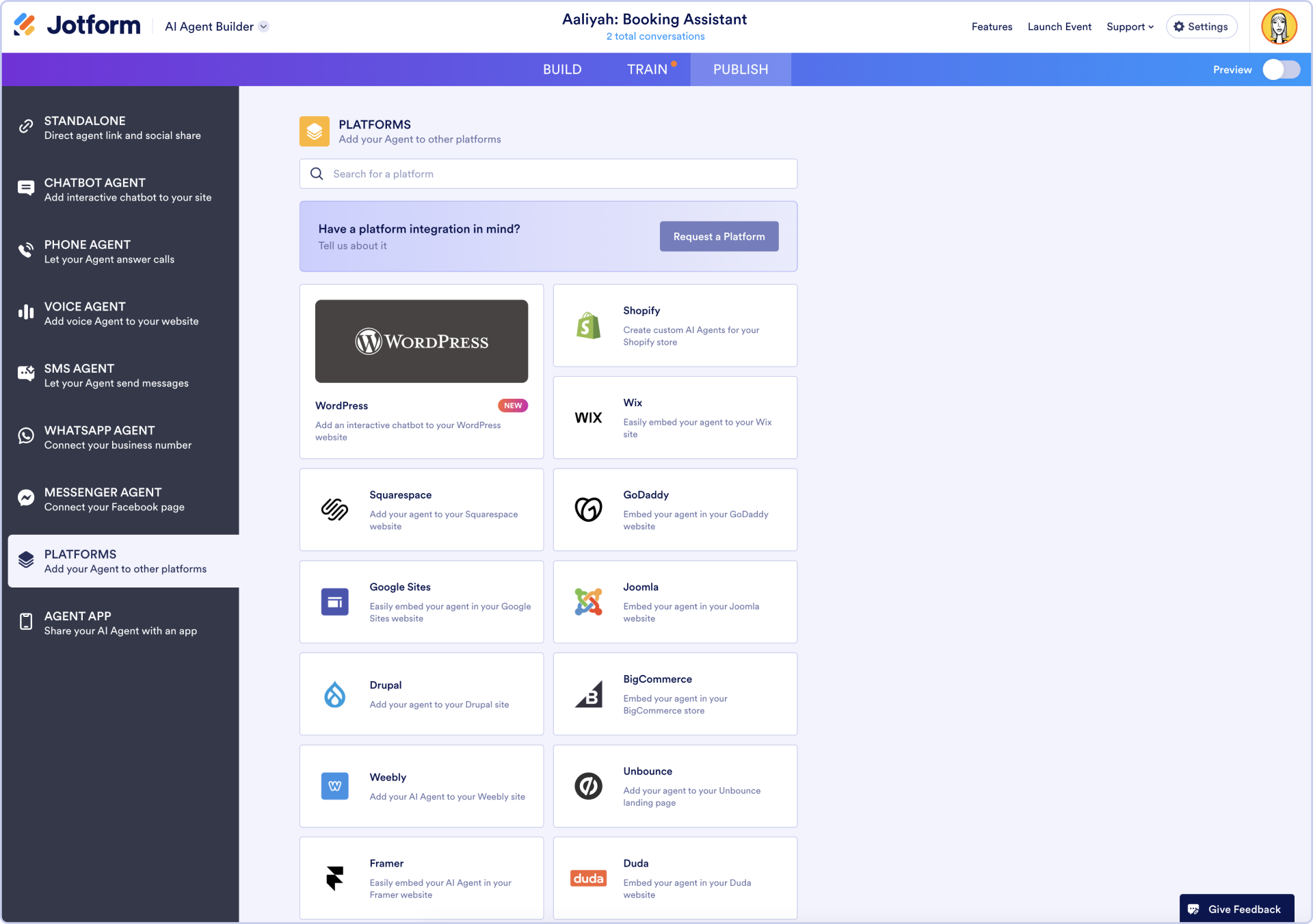This screenshot has width=1313, height=924.
Task: Open Settings from top navigation
Action: [1201, 26]
